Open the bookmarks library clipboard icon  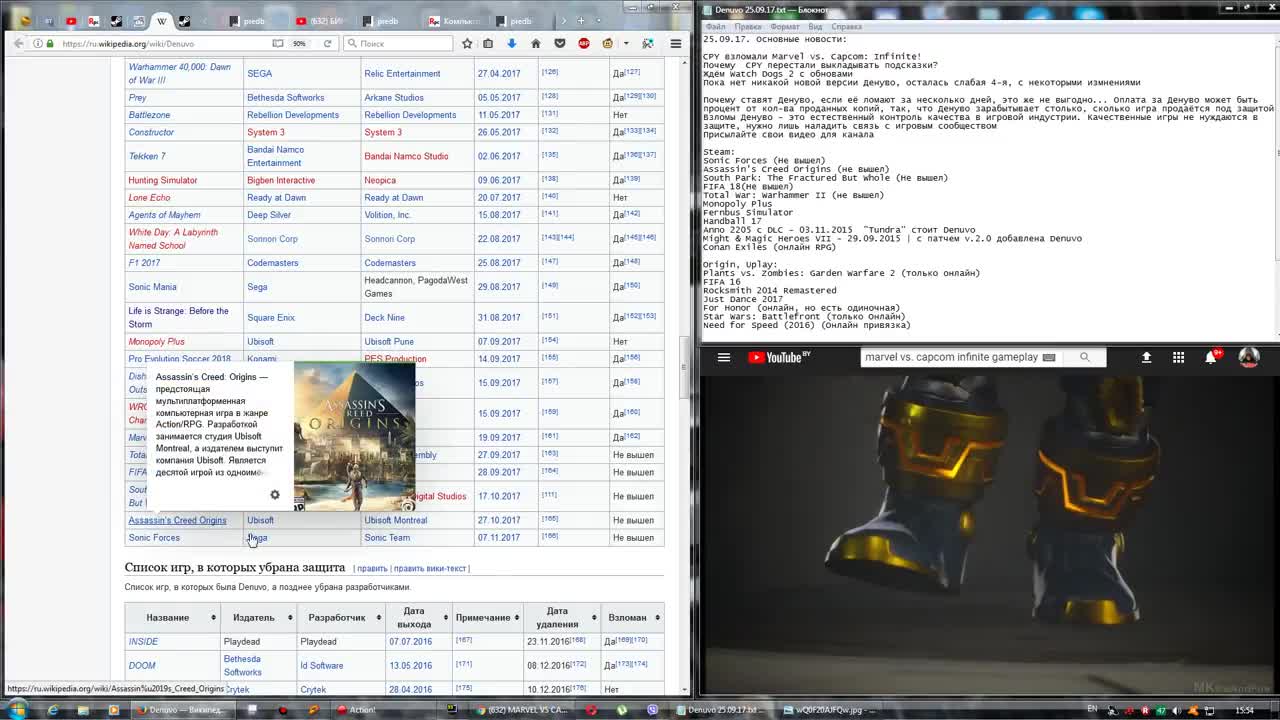tap(488, 44)
